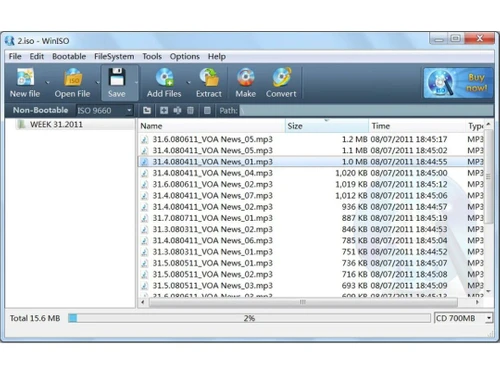Select file 31.4.080411_VOA News_07.mp3
The height and width of the screenshot is (375, 500).
(x=311, y=195)
